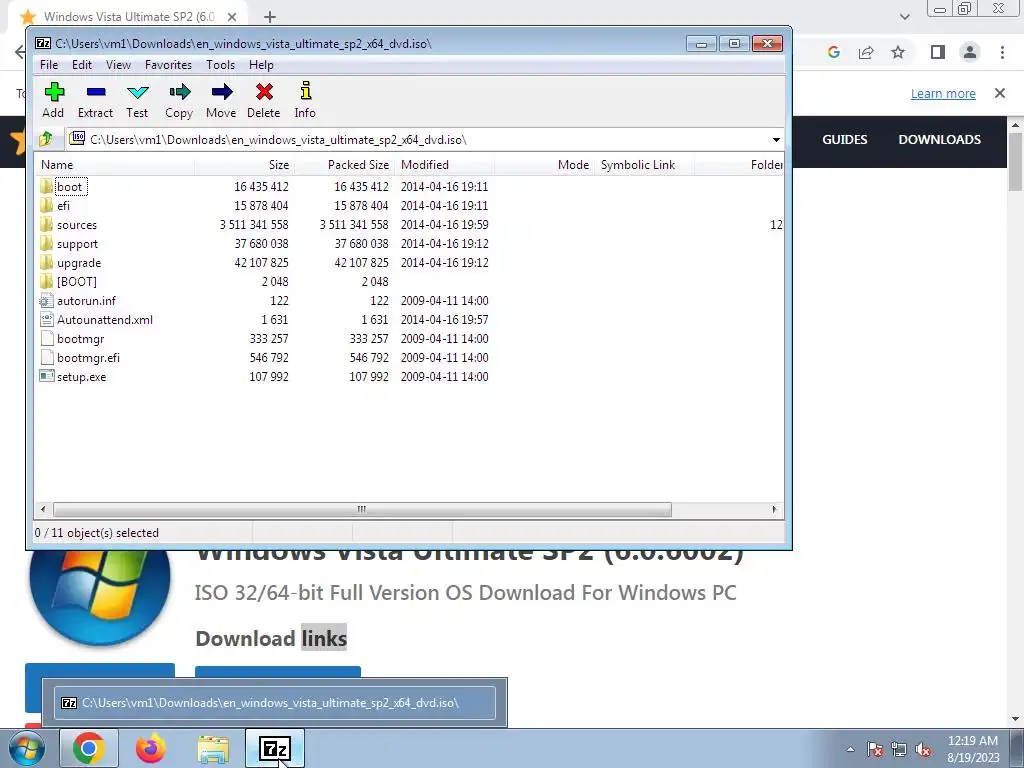Click the taskbar clock
This screenshot has height=768, width=1024.
pyautogui.click(x=973, y=749)
